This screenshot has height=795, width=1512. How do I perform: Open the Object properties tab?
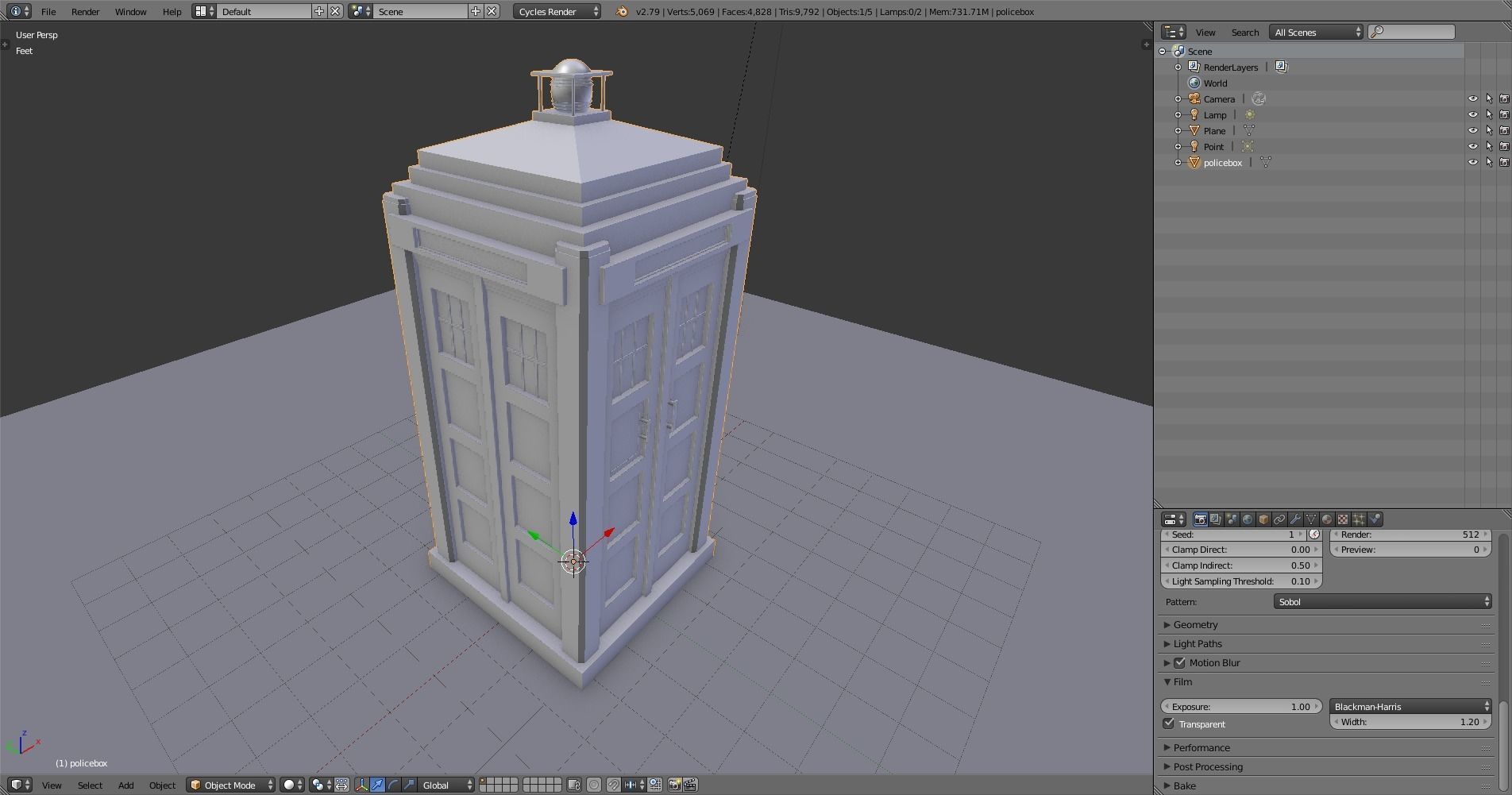click(x=1263, y=519)
